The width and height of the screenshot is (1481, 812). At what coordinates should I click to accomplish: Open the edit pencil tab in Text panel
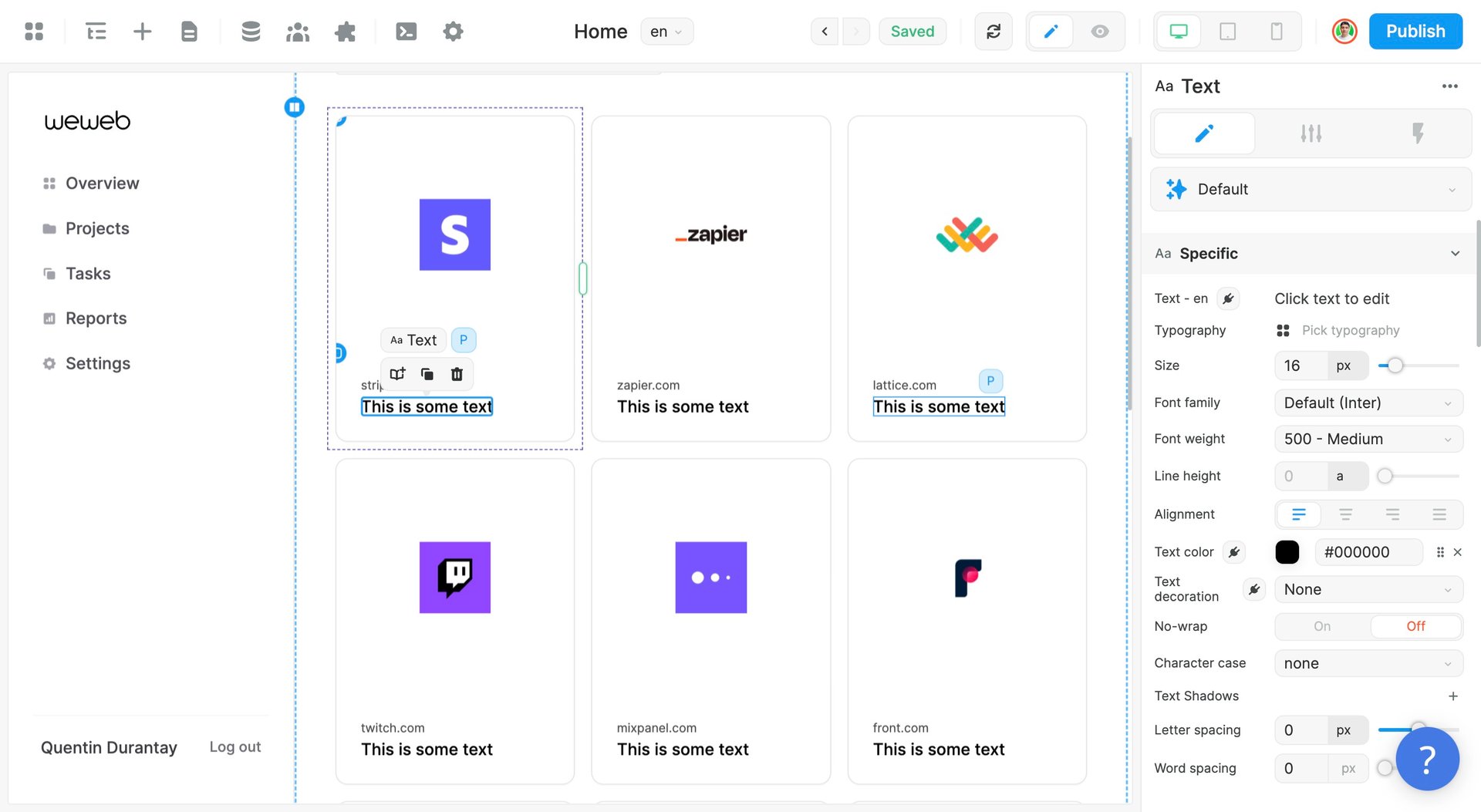click(x=1204, y=133)
